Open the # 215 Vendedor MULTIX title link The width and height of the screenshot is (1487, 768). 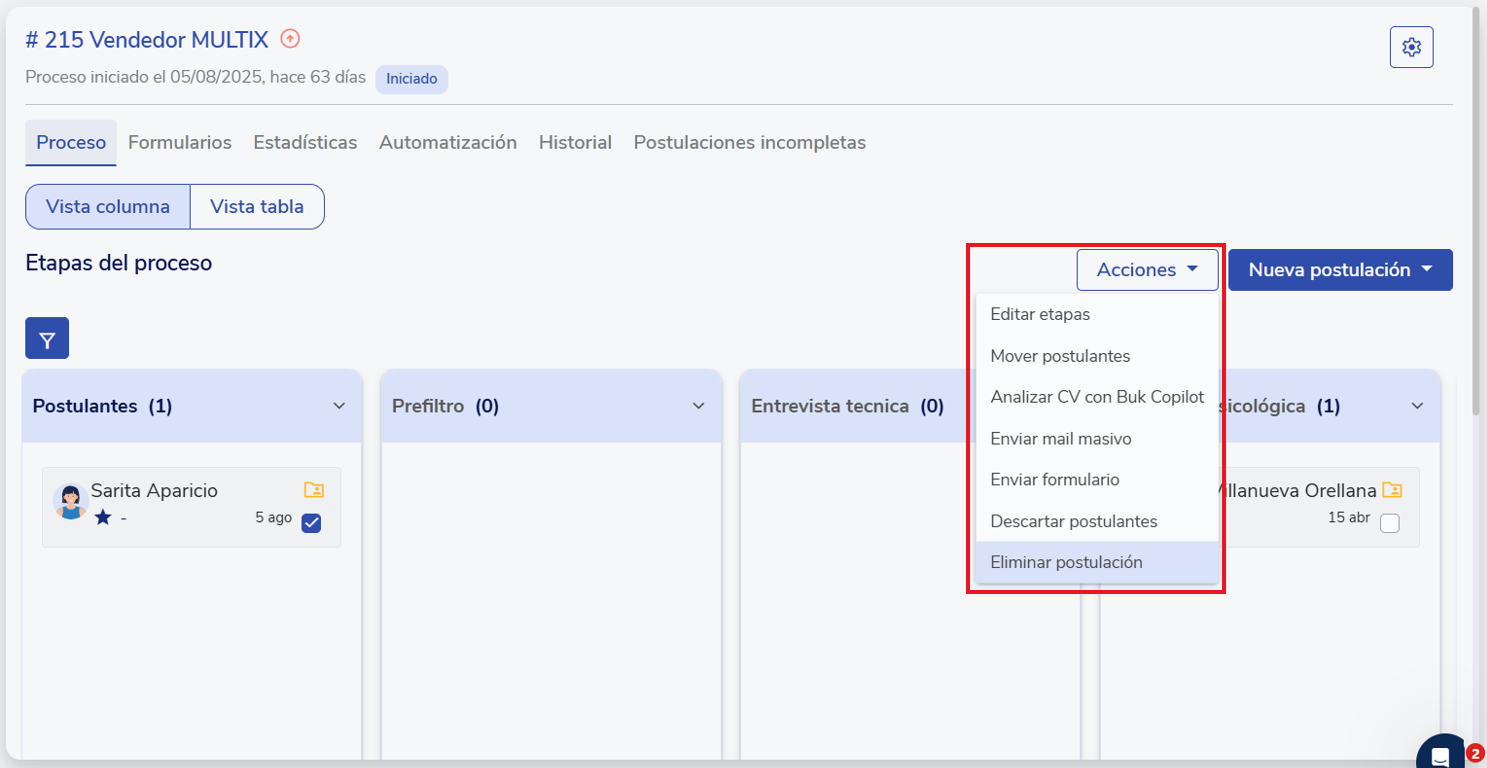[x=147, y=40]
